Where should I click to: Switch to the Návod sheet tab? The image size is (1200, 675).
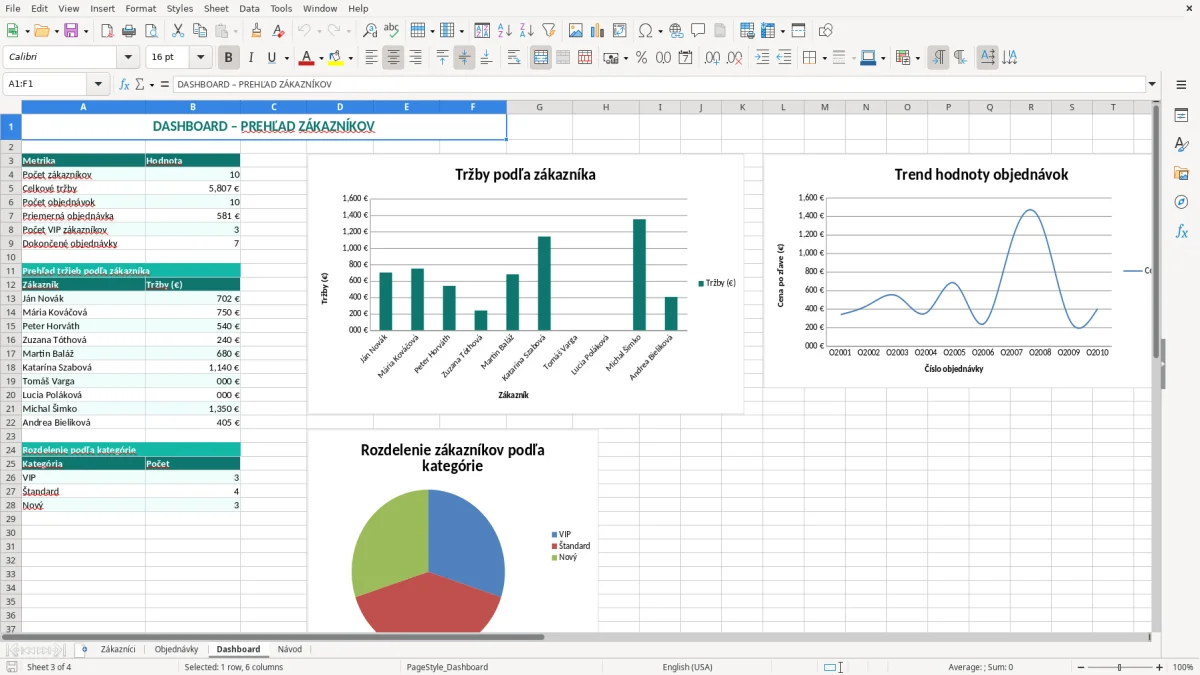(x=290, y=649)
